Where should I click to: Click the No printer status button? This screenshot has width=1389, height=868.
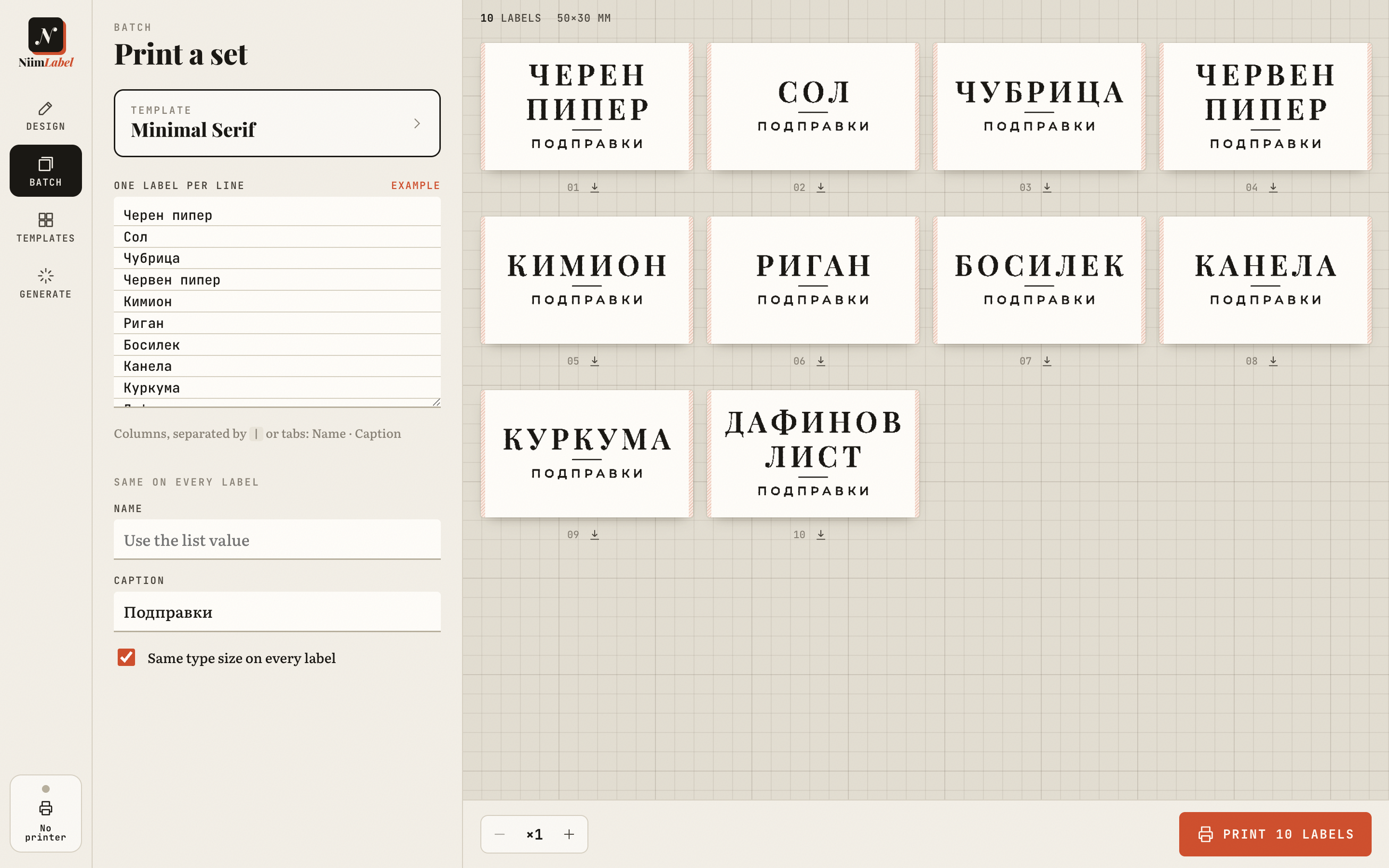tap(46, 813)
